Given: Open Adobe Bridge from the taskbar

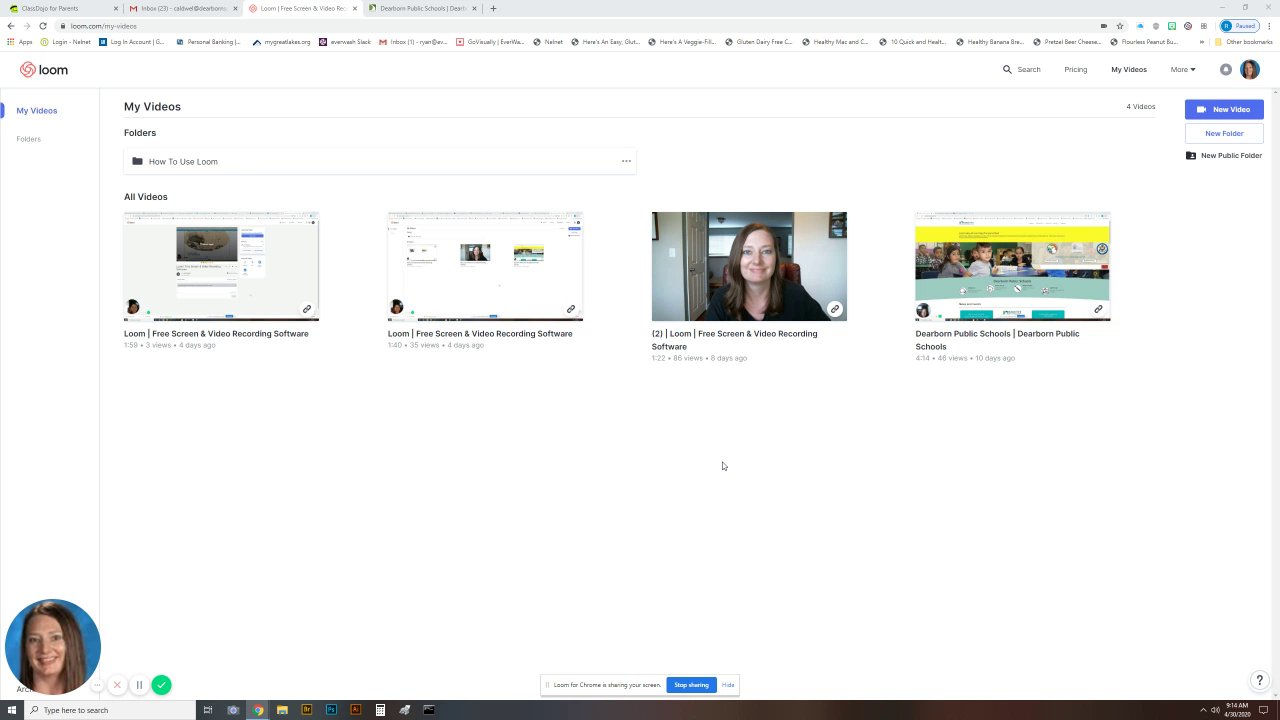Looking at the screenshot, I should tap(307, 710).
